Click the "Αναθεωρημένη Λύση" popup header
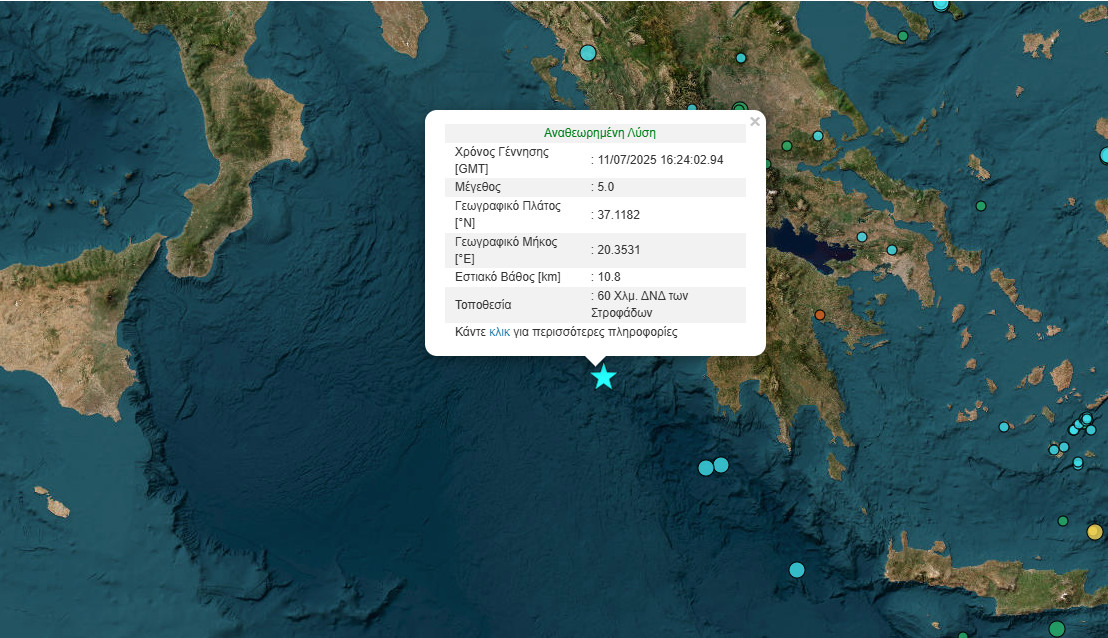The height and width of the screenshot is (638, 1108). (599, 132)
